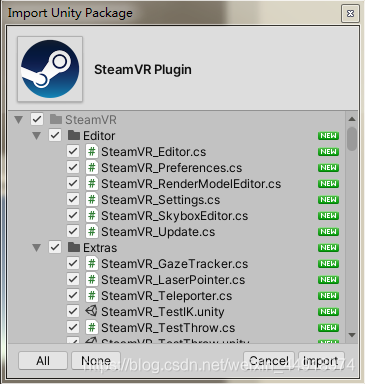Click the C# script icon beside SteamVR_GazeTracker.cs
Screen dimensions: 365x384
click(92, 263)
